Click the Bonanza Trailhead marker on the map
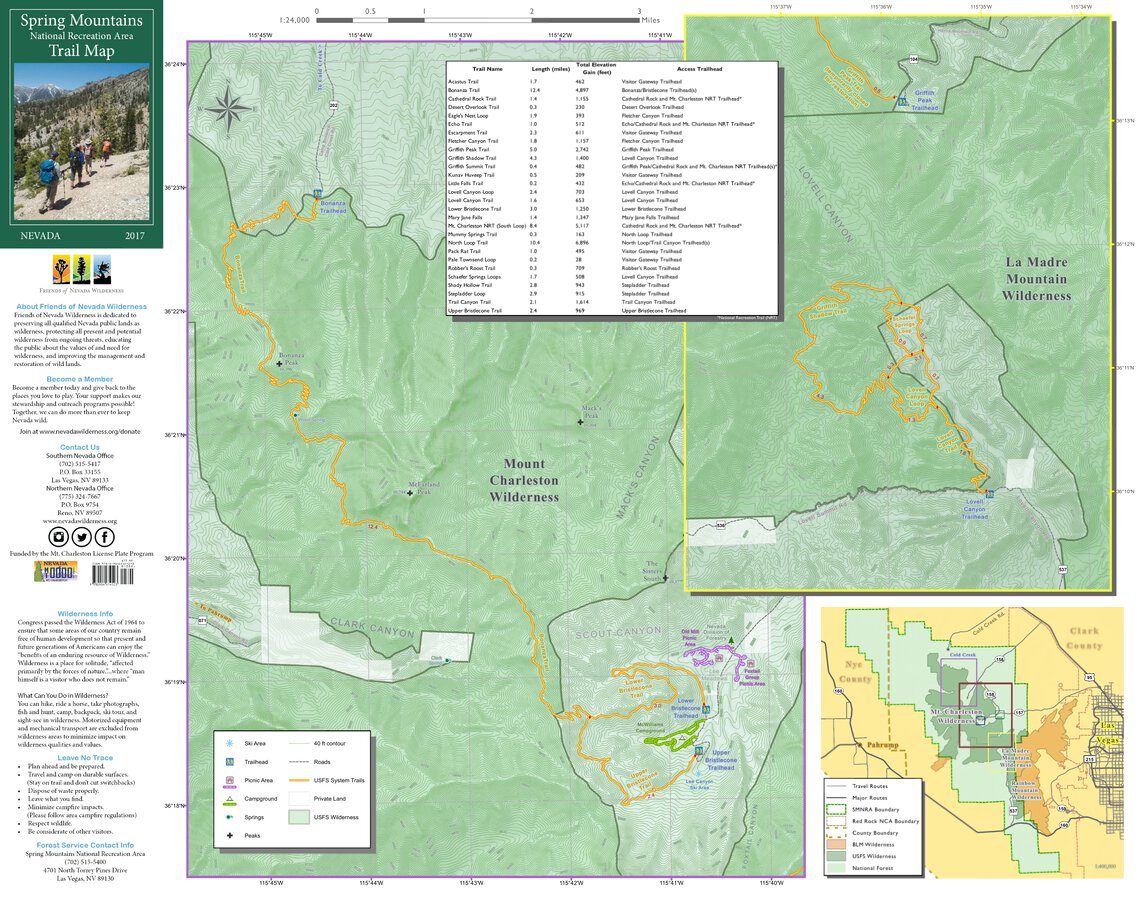The height and width of the screenshot is (897, 1141). pos(316,193)
